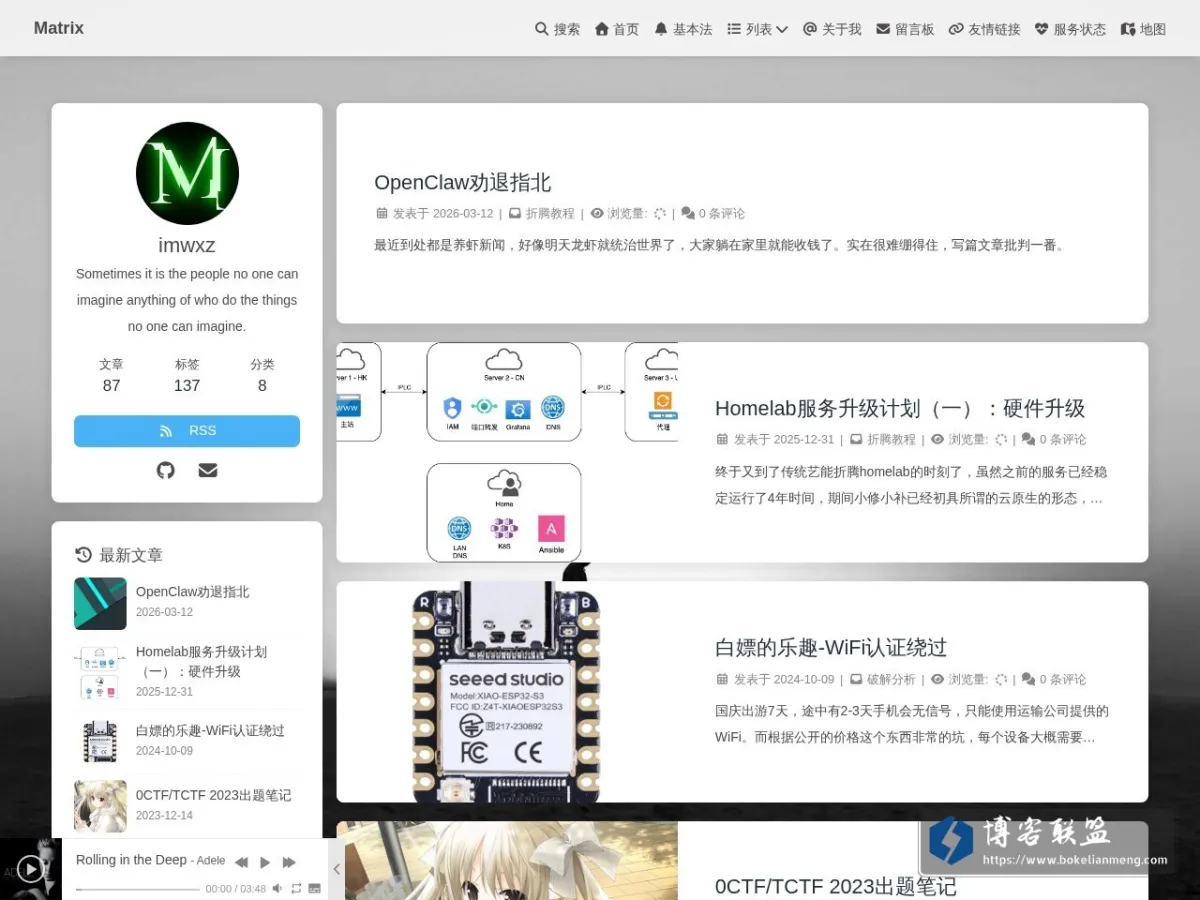Expand the 列表 dropdown menu

point(757,29)
